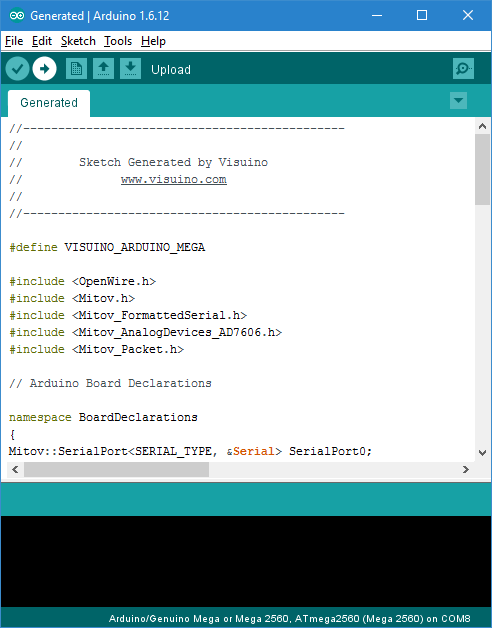Click the Mitov_FormattedSerial.h include line
Image resolution: width=492 pixels, height=628 pixels.
click(128, 315)
